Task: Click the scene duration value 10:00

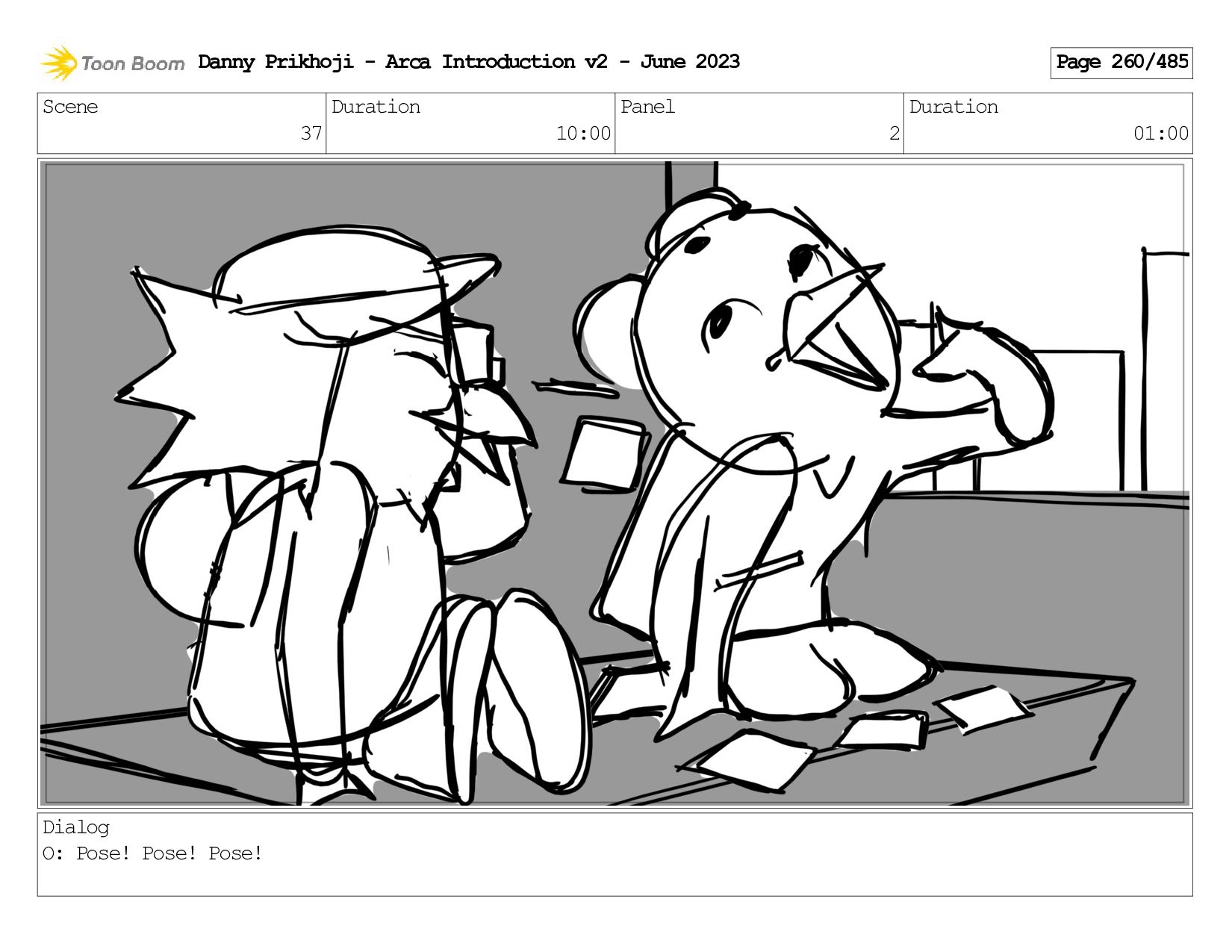Action: (583, 134)
